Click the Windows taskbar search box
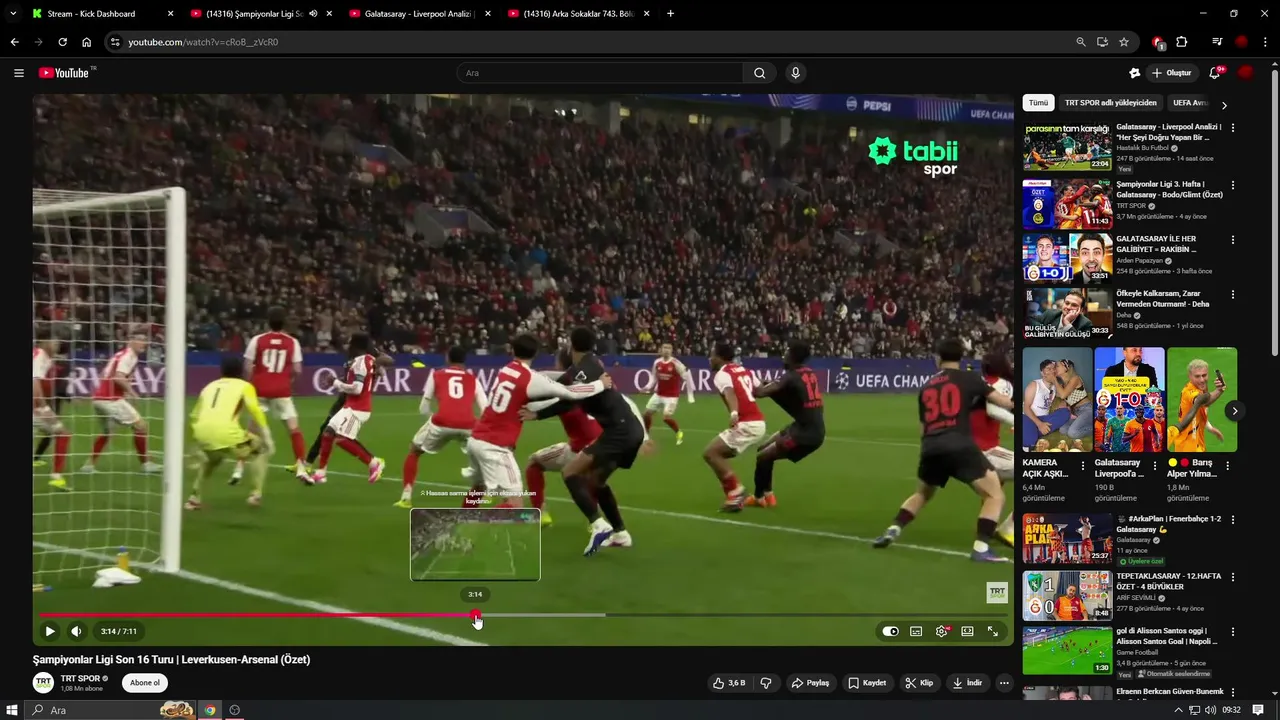 (x=110, y=710)
